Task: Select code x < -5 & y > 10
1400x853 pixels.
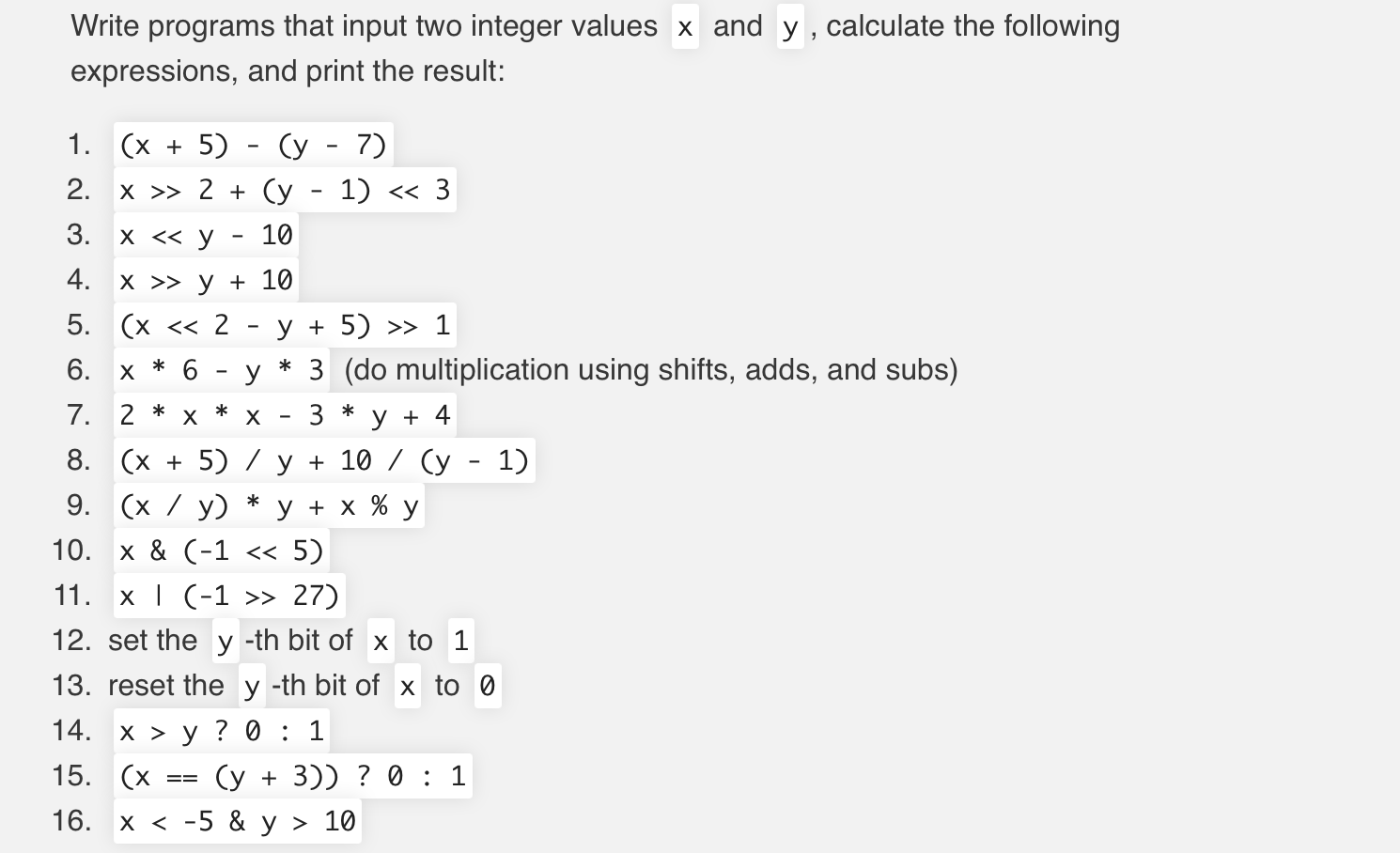Action: tap(238, 821)
